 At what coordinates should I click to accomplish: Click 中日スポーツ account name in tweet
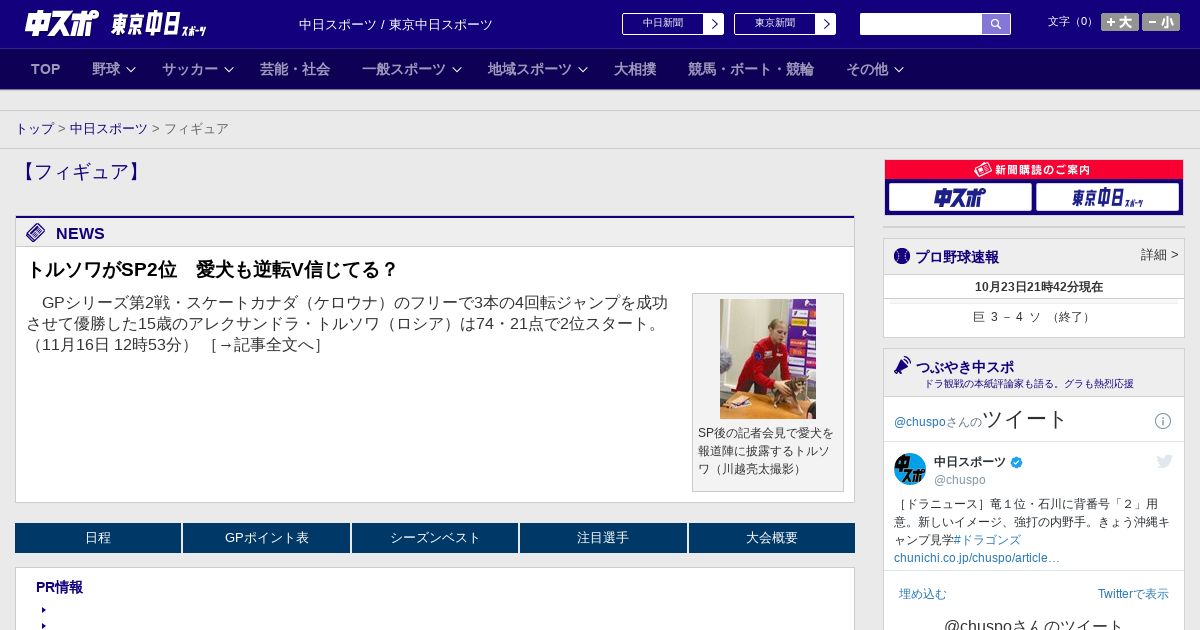pyautogui.click(x=970, y=462)
